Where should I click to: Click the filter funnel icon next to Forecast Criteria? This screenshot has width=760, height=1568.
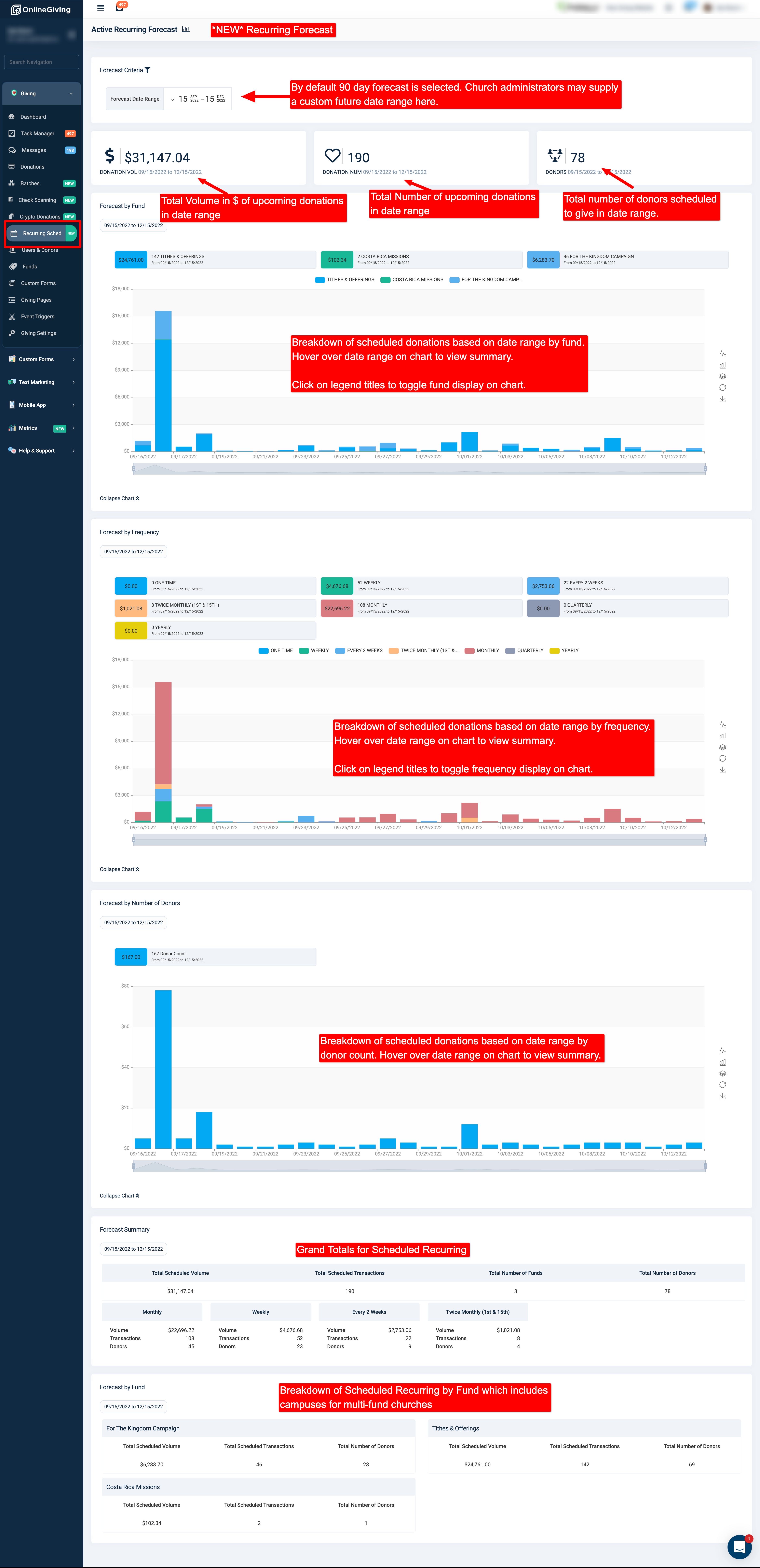pos(147,70)
